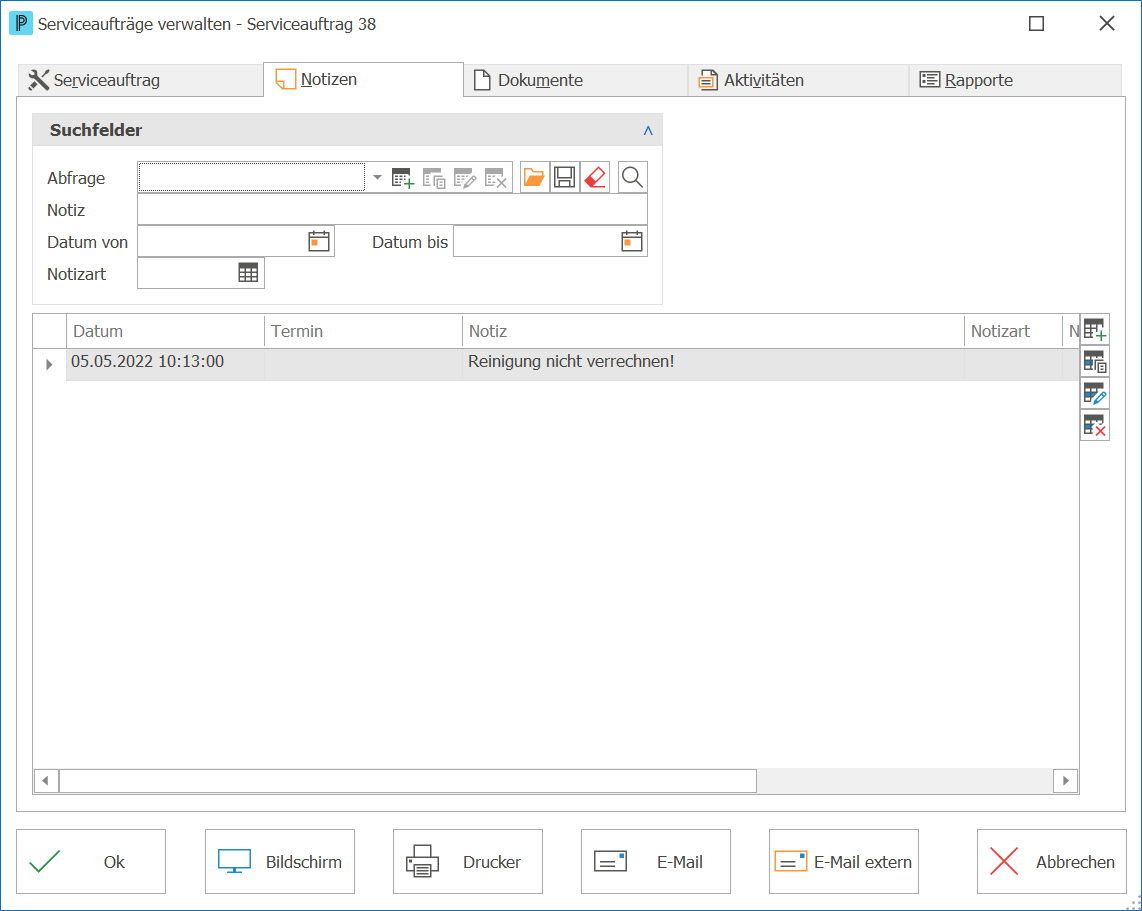This screenshot has width=1142, height=911.
Task: Click the Bildschirm button
Action: click(280, 861)
